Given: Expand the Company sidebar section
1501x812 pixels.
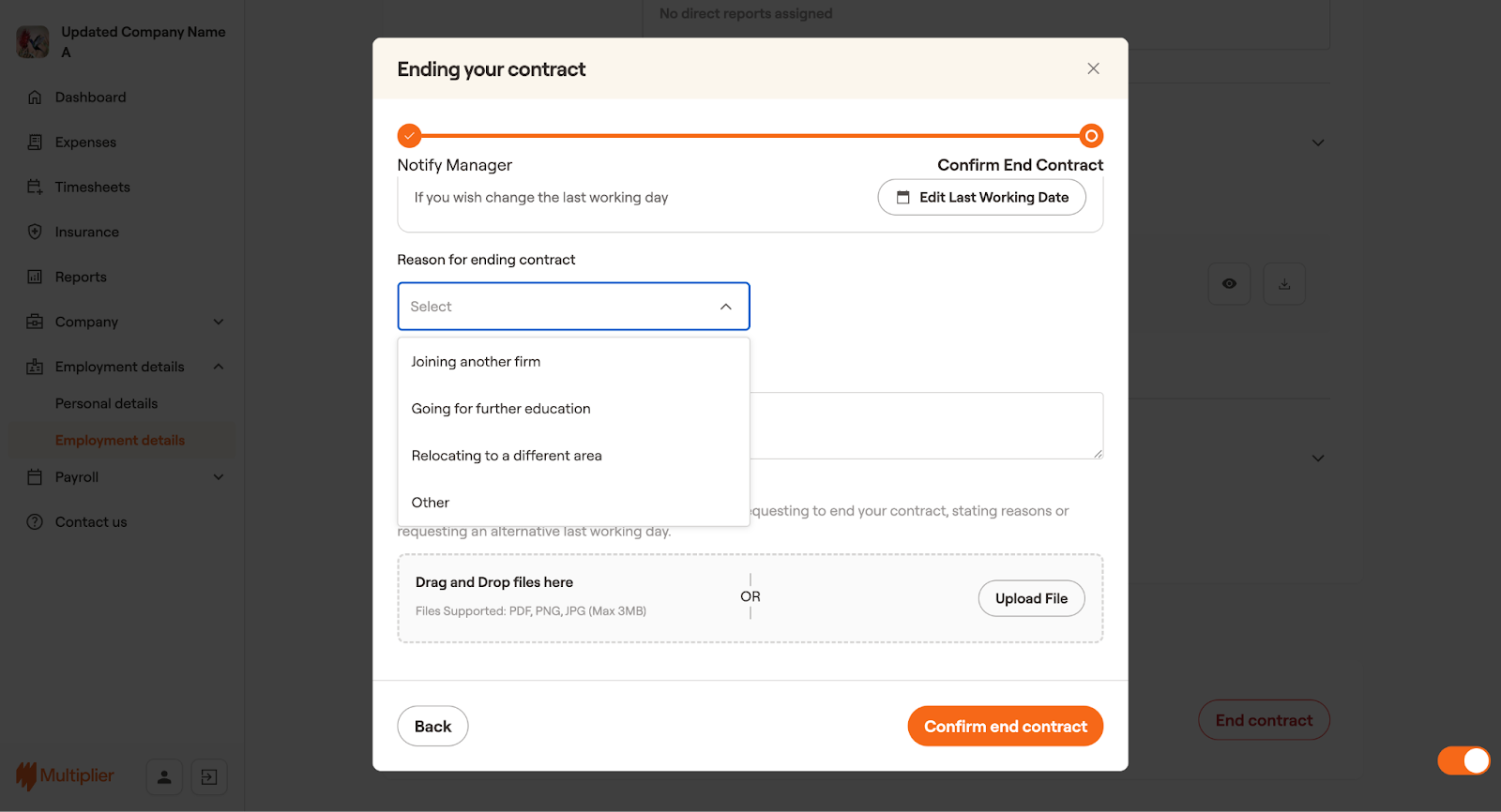Looking at the screenshot, I should (219, 323).
